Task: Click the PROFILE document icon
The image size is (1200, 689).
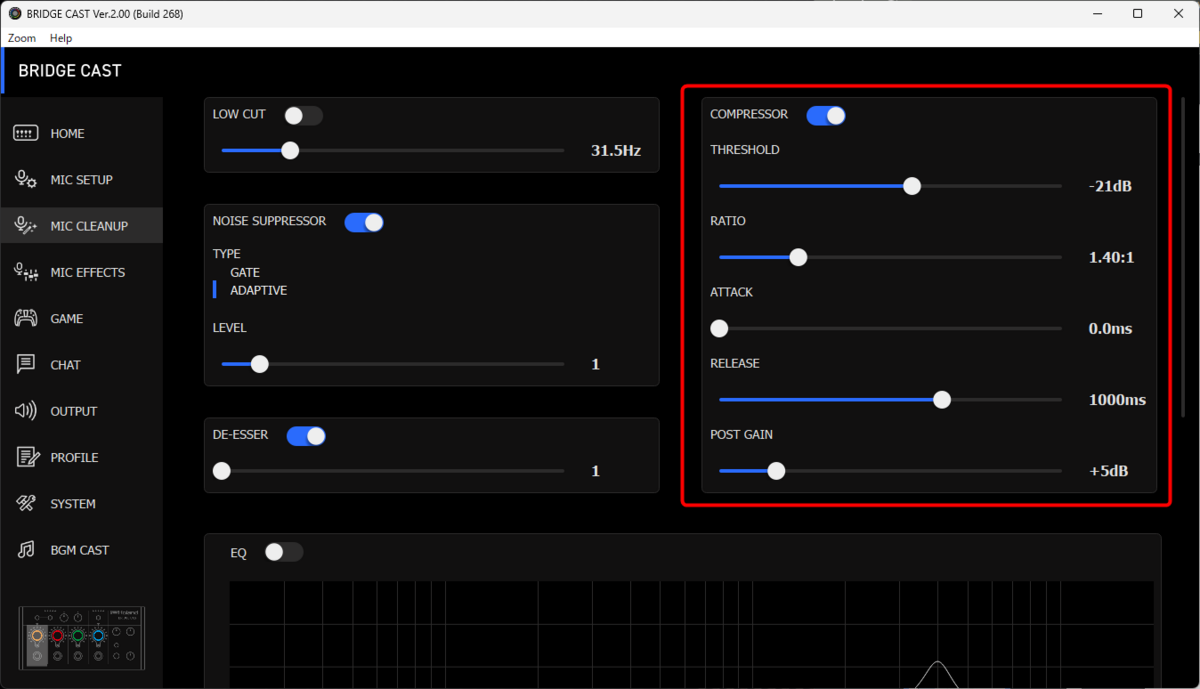Action: pyautogui.click(x=27, y=457)
